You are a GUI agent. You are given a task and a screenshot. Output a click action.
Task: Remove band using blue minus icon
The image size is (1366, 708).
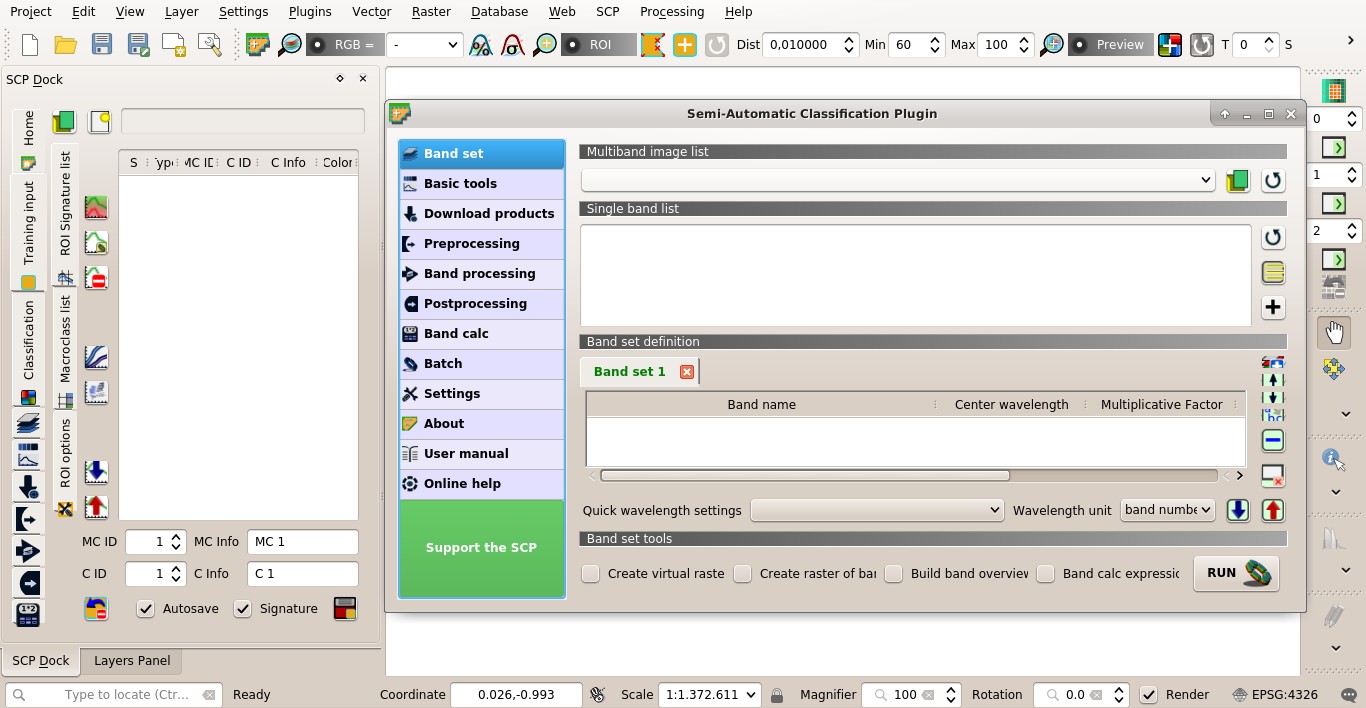1272,440
